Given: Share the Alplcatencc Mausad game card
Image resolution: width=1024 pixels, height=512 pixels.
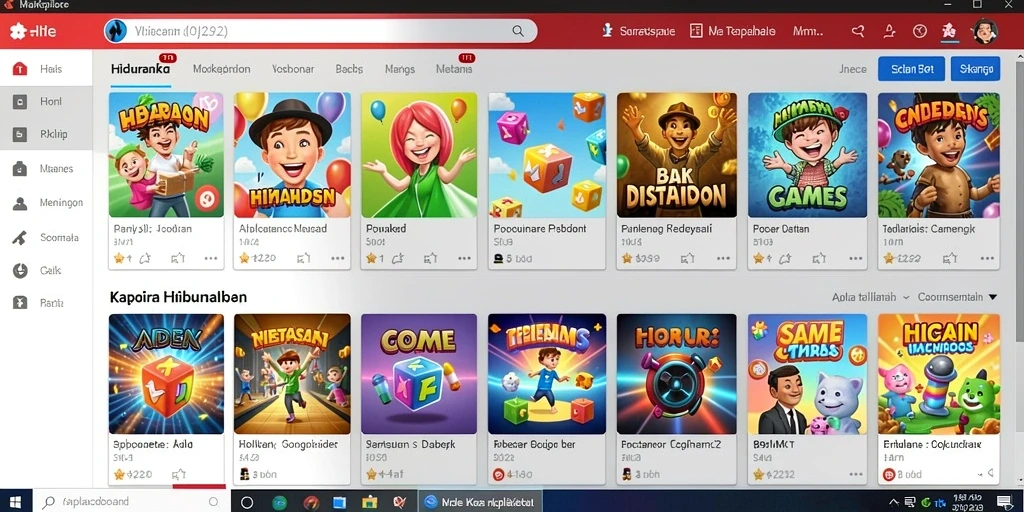Looking at the screenshot, I should point(304,258).
